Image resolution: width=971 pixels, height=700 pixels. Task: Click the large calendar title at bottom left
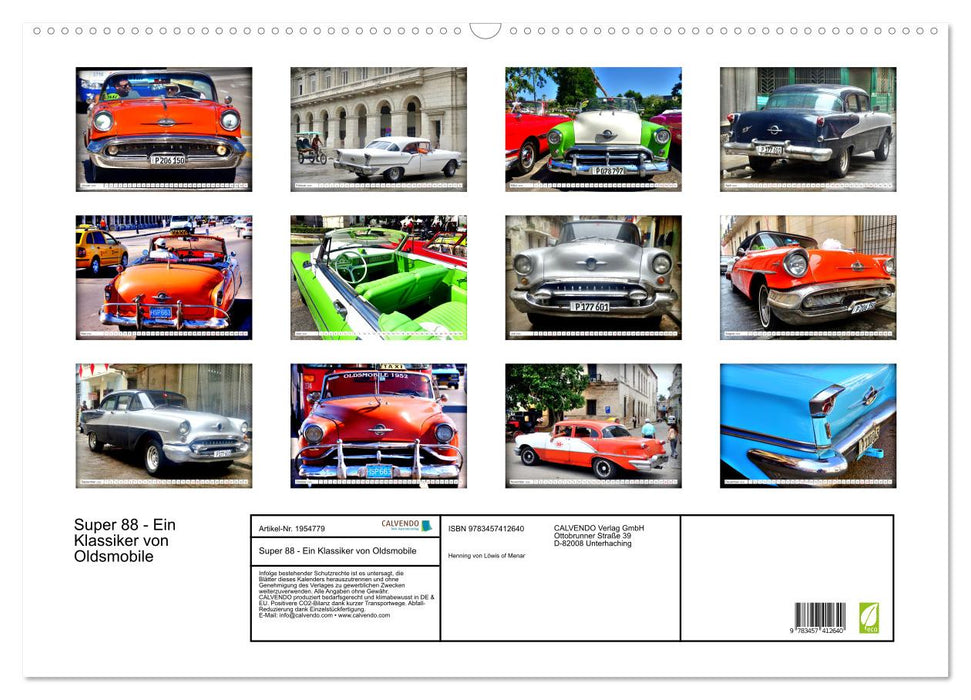pos(125,540)
